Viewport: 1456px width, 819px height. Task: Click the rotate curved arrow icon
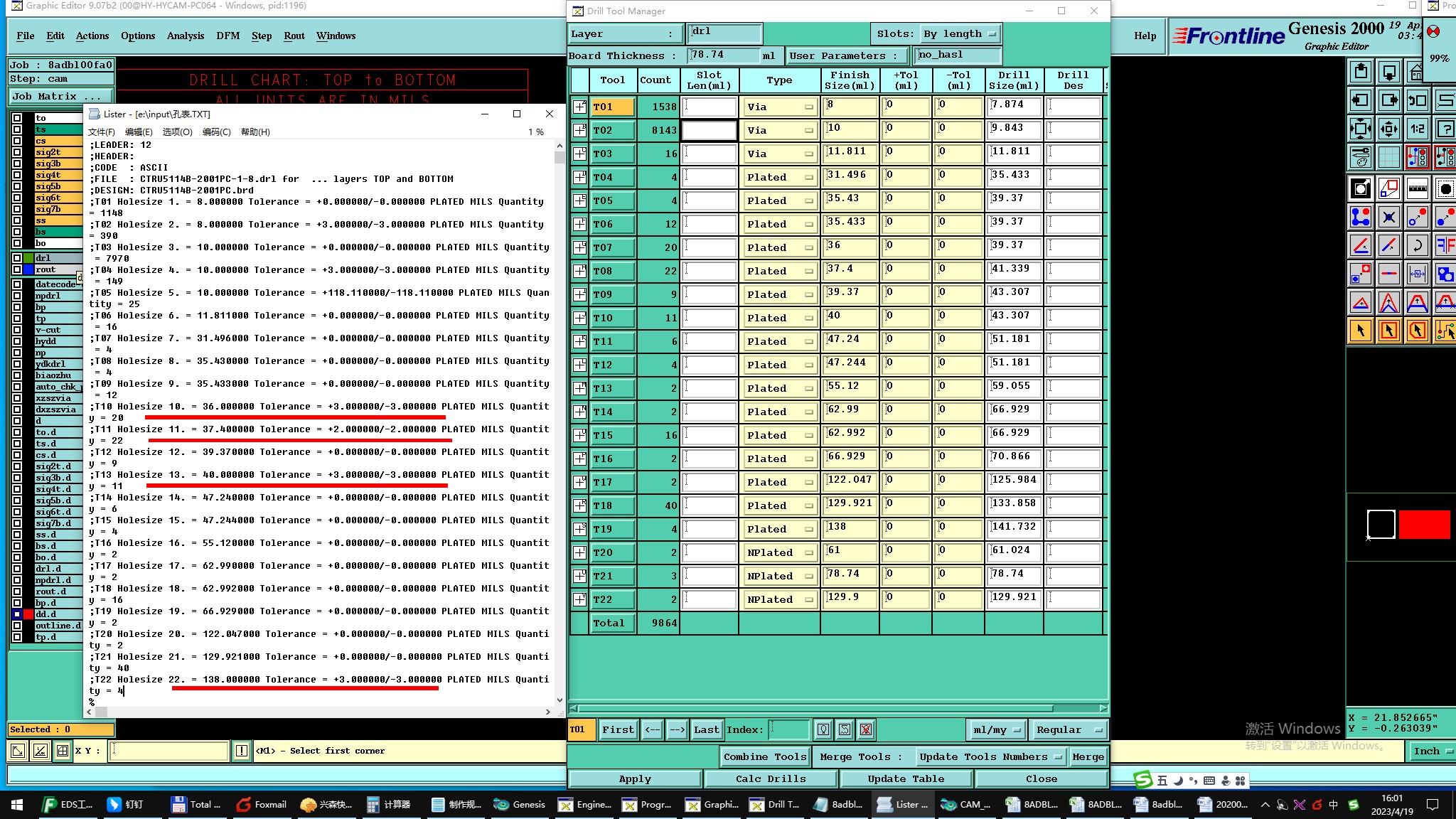tap(1417, 246)
